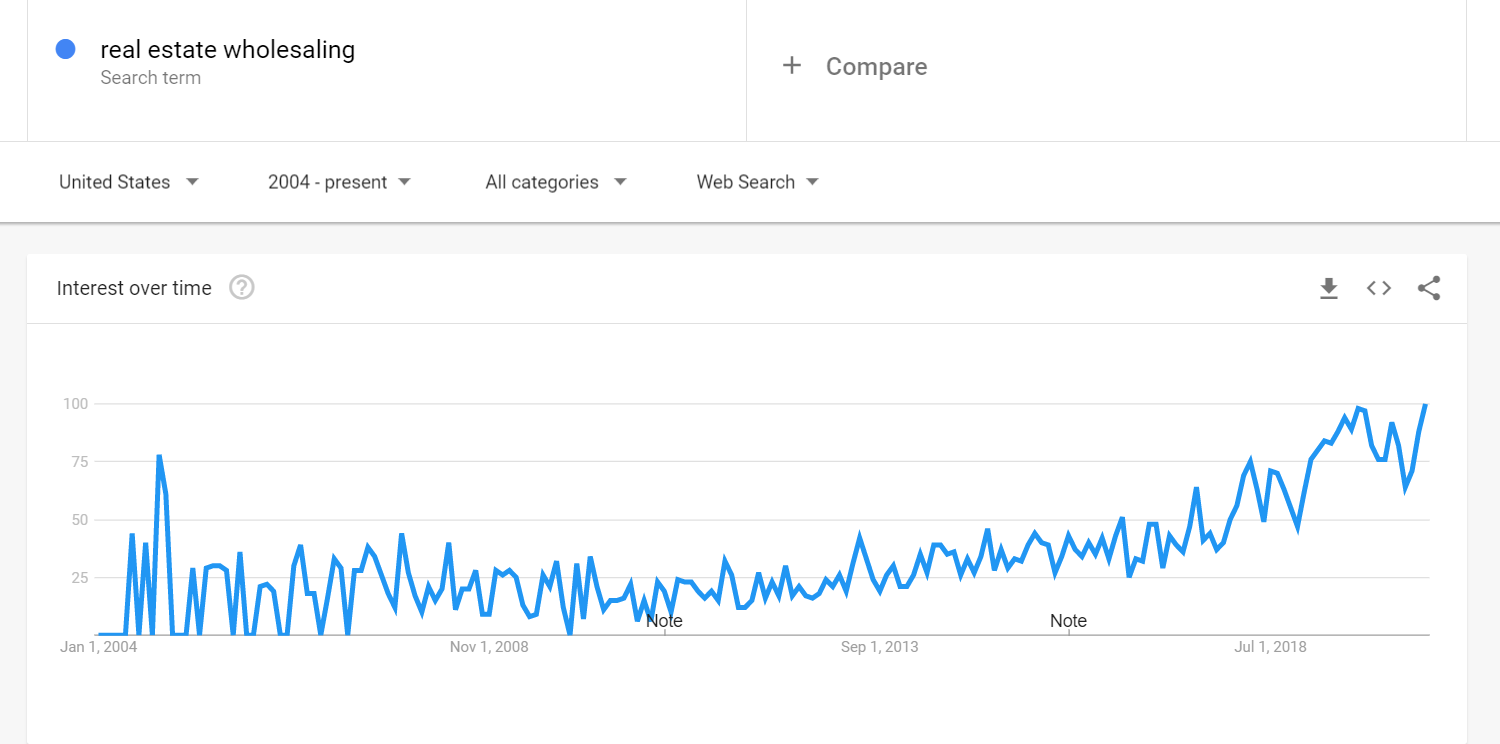Click the plus icon beside Compare

click(x=792, y=66)
